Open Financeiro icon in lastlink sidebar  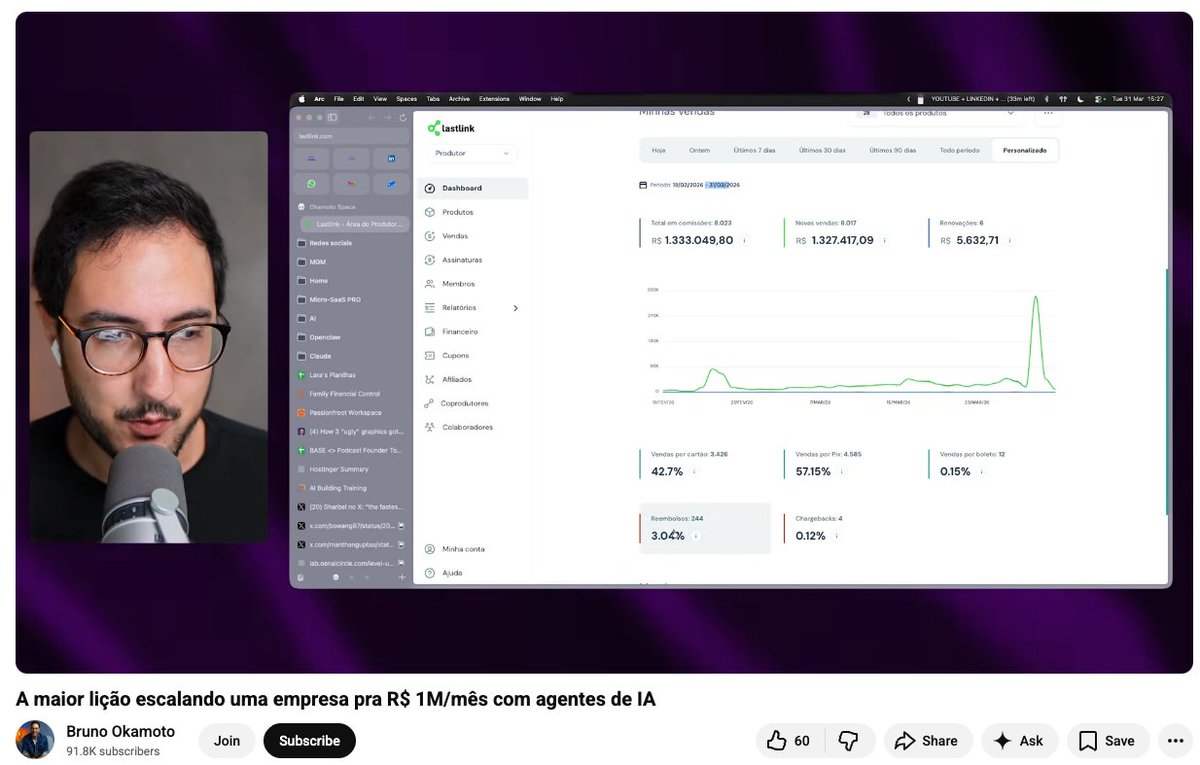[x=430, y=331]
